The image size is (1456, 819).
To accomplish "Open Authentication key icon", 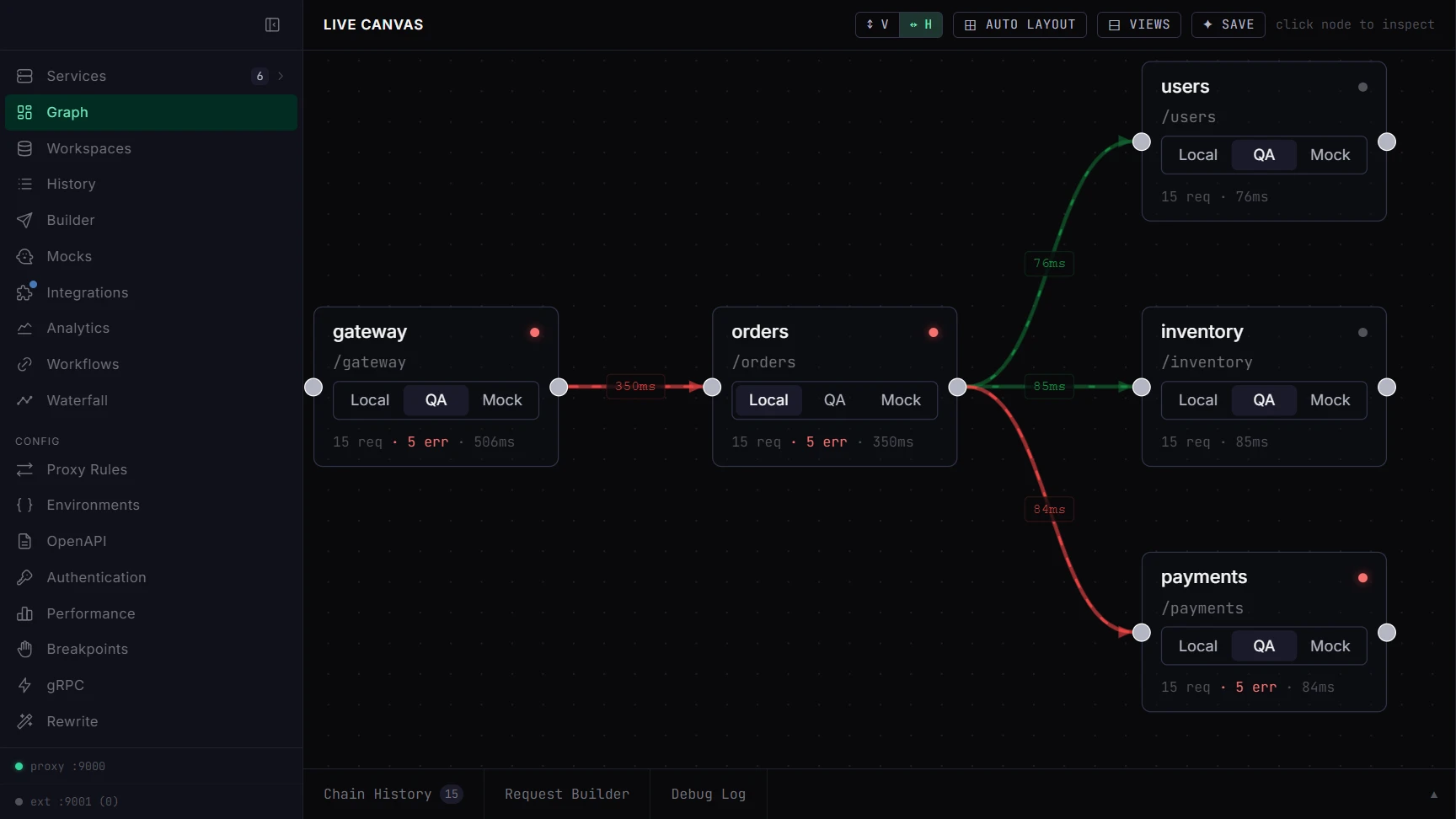I will coord(24,577).
